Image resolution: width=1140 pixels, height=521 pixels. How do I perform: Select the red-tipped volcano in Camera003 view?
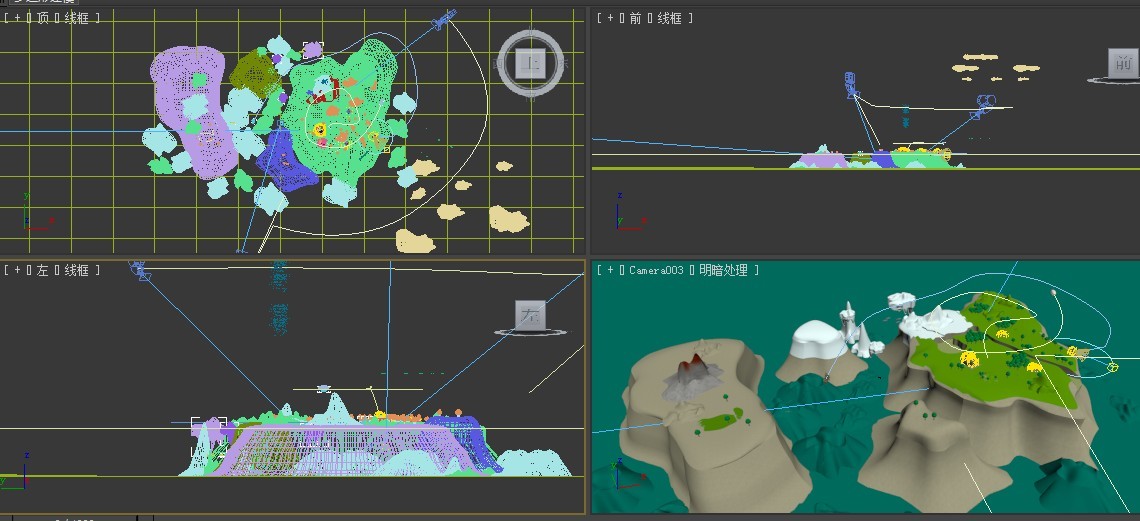pos(692,376)
